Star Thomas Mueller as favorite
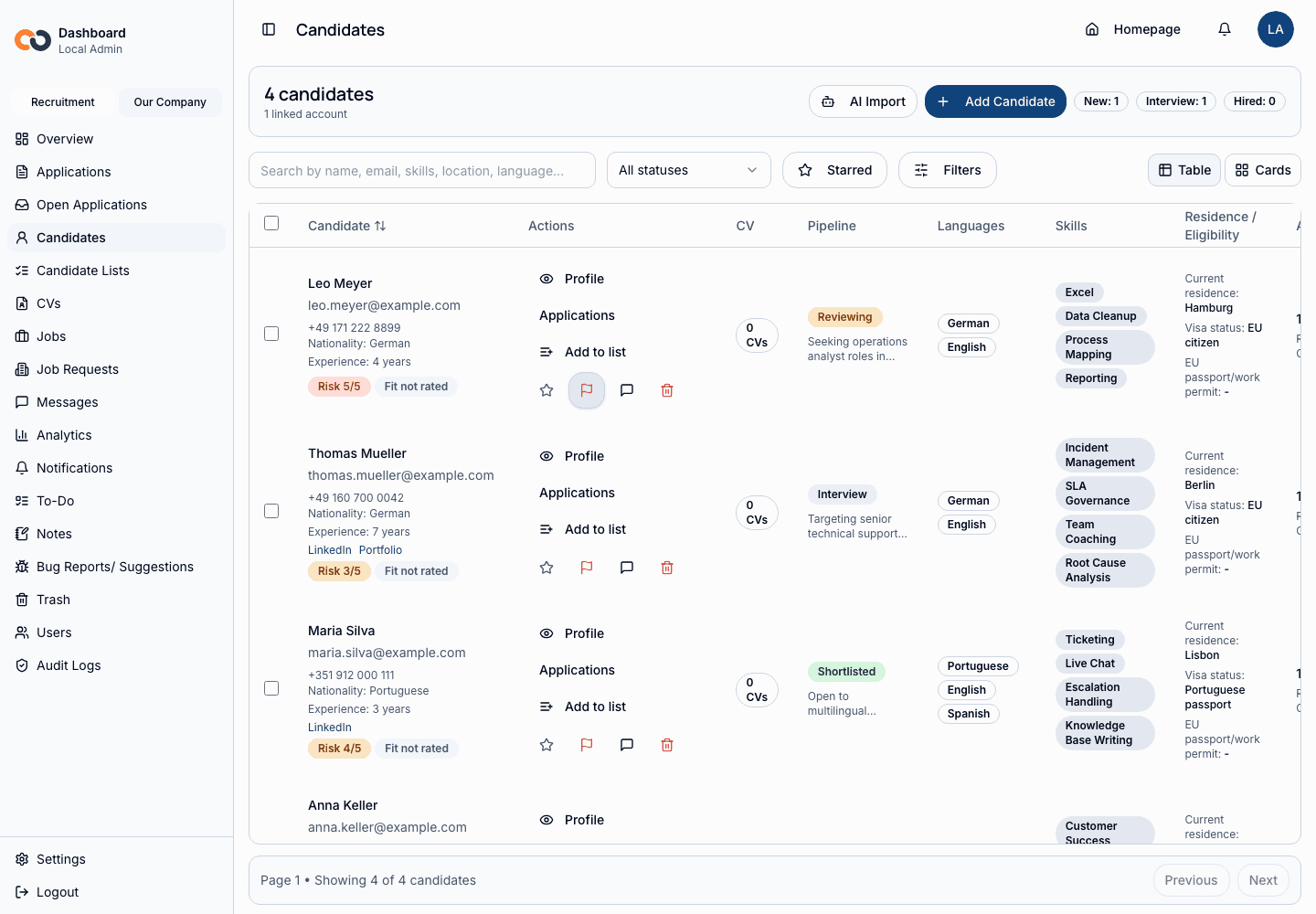Viewport: 1316px width, 914px height. pyautogui.click(x=547, y=568)
